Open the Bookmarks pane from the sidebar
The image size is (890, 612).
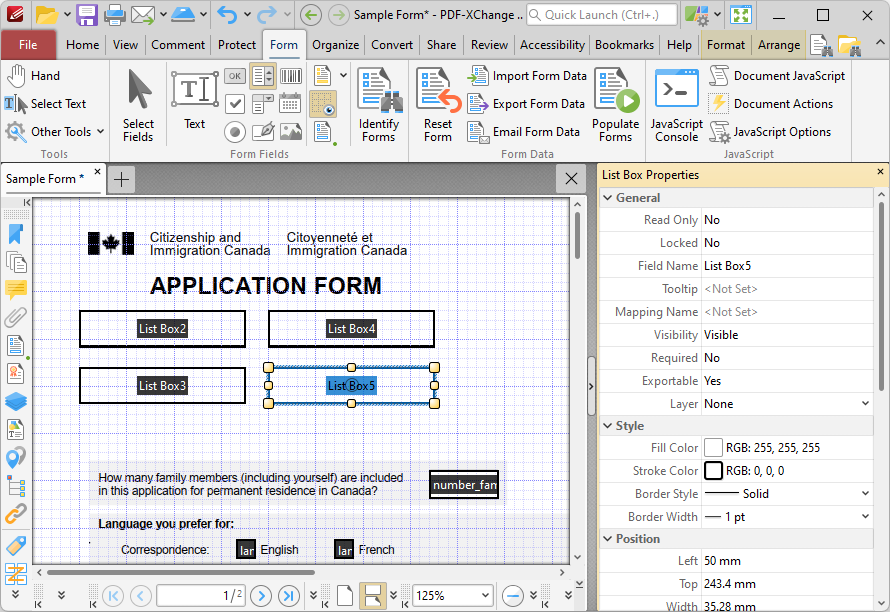tap(16, 233)
